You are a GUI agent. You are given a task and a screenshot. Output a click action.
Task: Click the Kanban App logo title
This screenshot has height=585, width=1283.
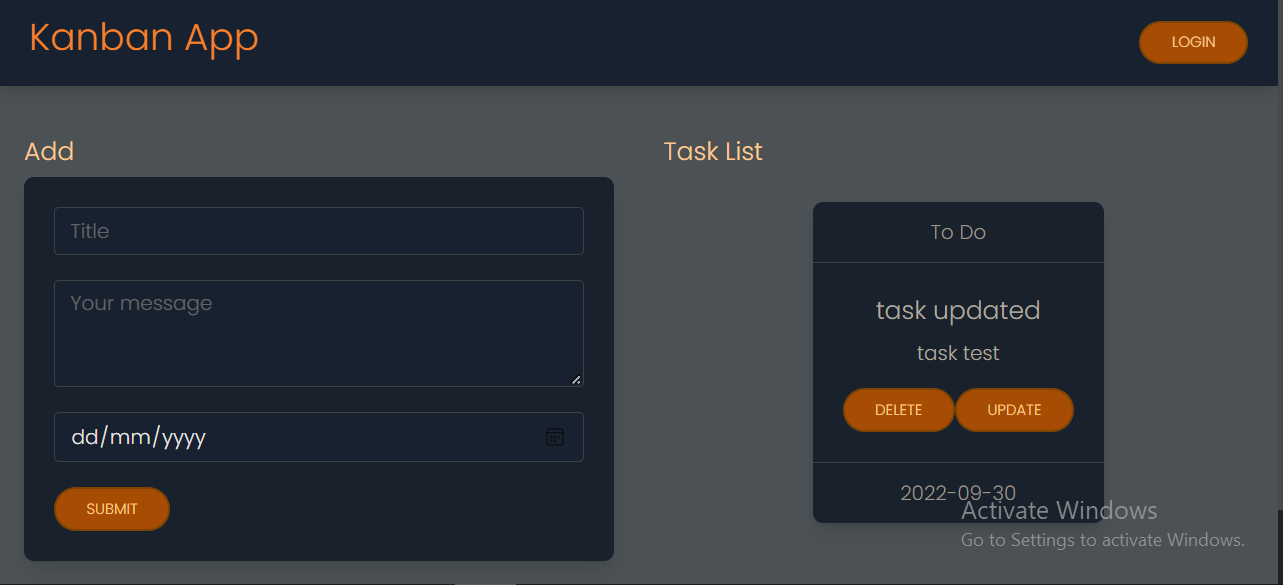(144, 38)
